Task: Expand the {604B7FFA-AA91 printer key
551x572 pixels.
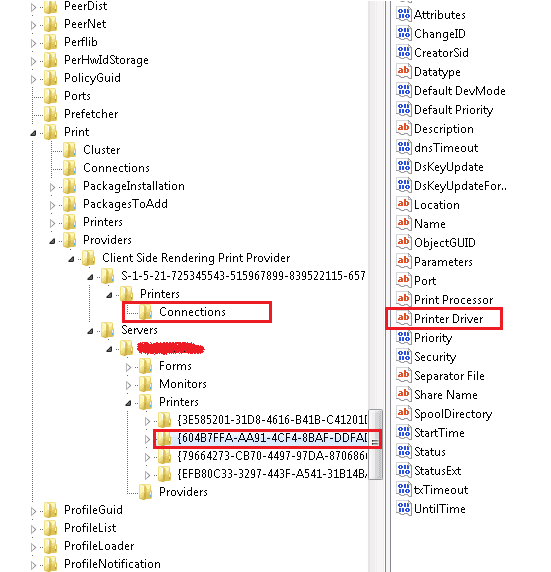Action: [147, 439]
